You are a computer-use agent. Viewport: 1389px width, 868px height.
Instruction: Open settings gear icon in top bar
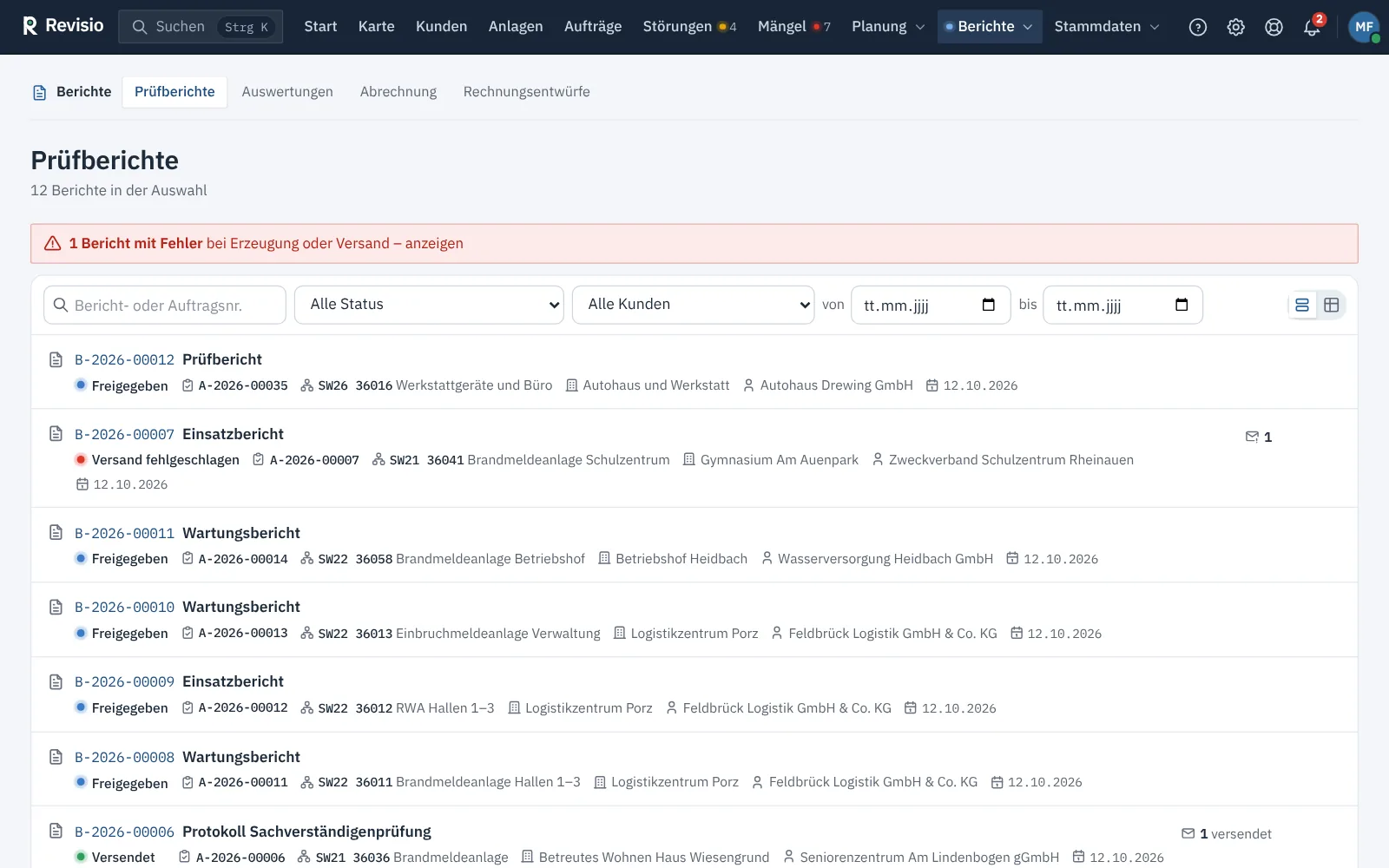1236,27
